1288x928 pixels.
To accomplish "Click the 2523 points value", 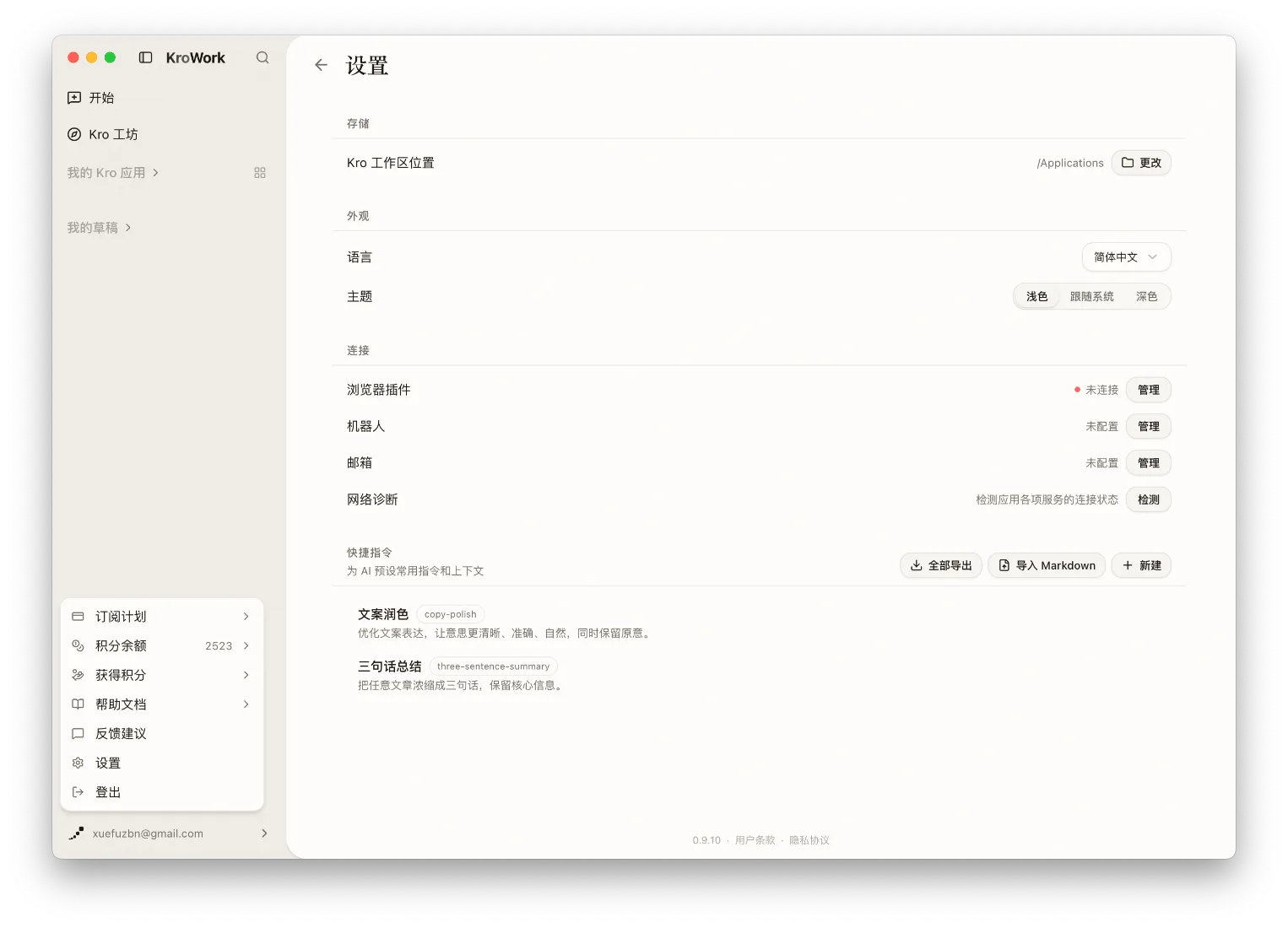I will click(219, 646).
